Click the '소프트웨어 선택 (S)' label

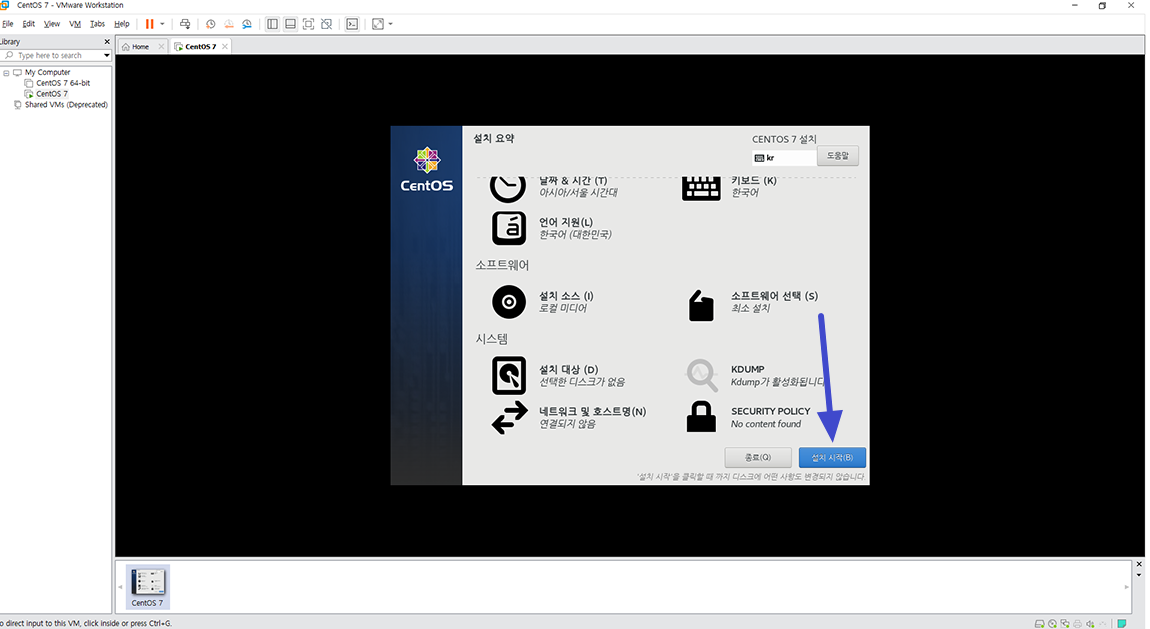(x=774, y=295)
